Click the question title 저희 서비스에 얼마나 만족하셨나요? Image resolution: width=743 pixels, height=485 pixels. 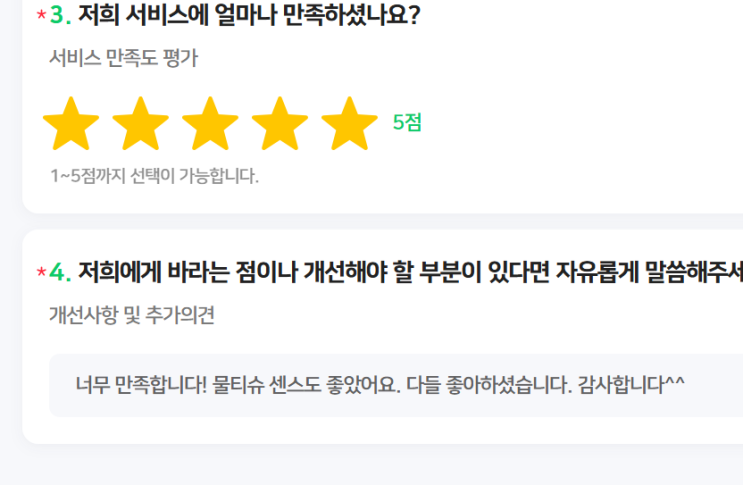pyautogui.click(x=249, y=15)
